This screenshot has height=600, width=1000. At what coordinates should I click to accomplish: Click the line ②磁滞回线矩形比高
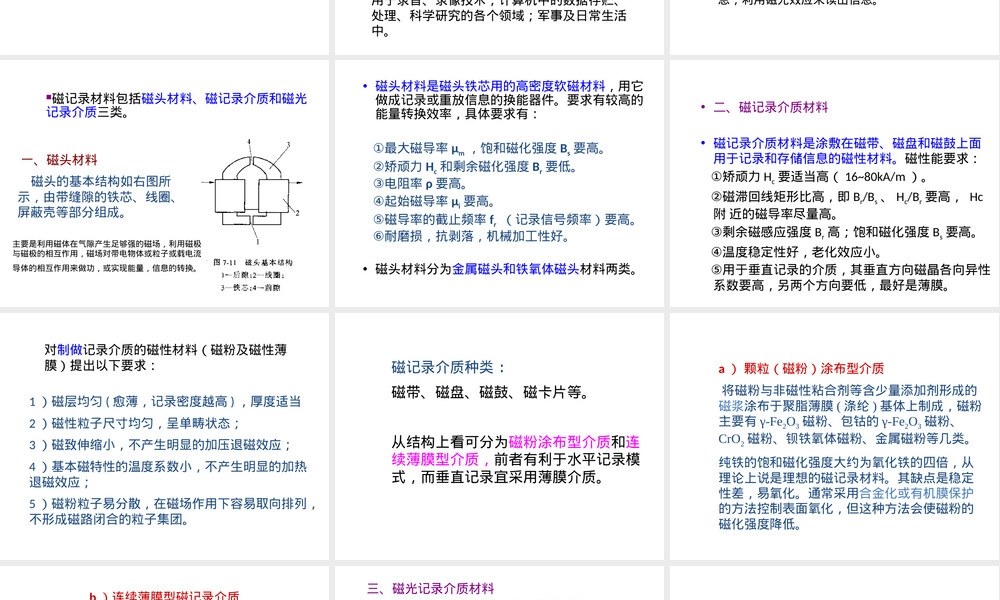[x=848, y=205]
